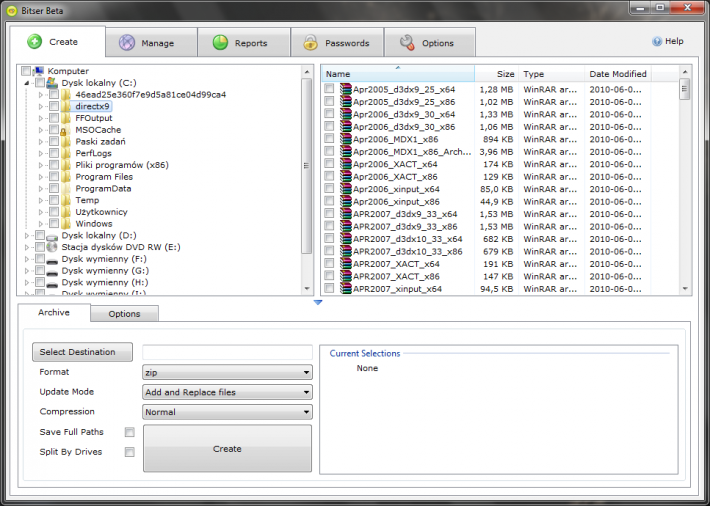Open the Compression dropdown showing Normal

[x=227, y=412]
